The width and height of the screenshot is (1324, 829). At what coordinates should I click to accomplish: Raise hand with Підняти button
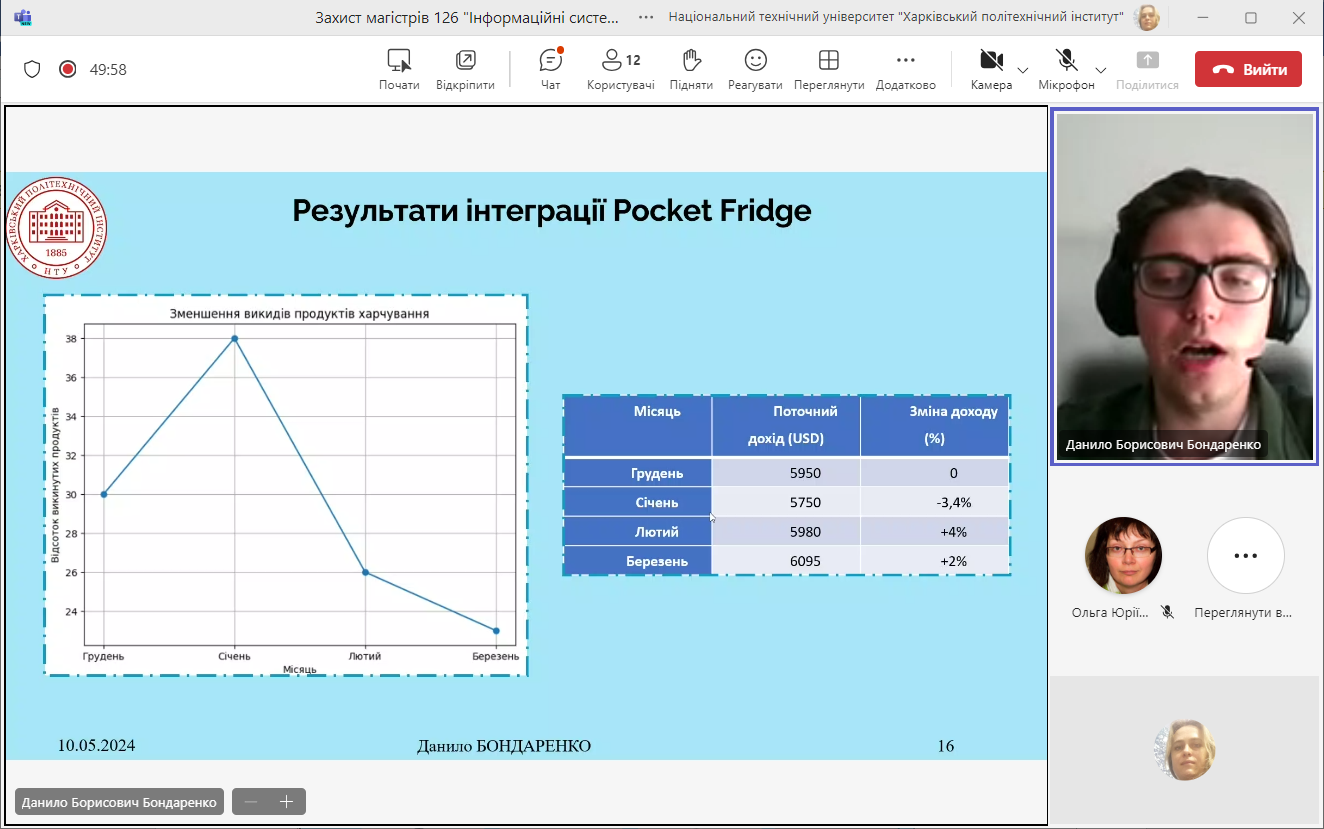click(691, 69)
